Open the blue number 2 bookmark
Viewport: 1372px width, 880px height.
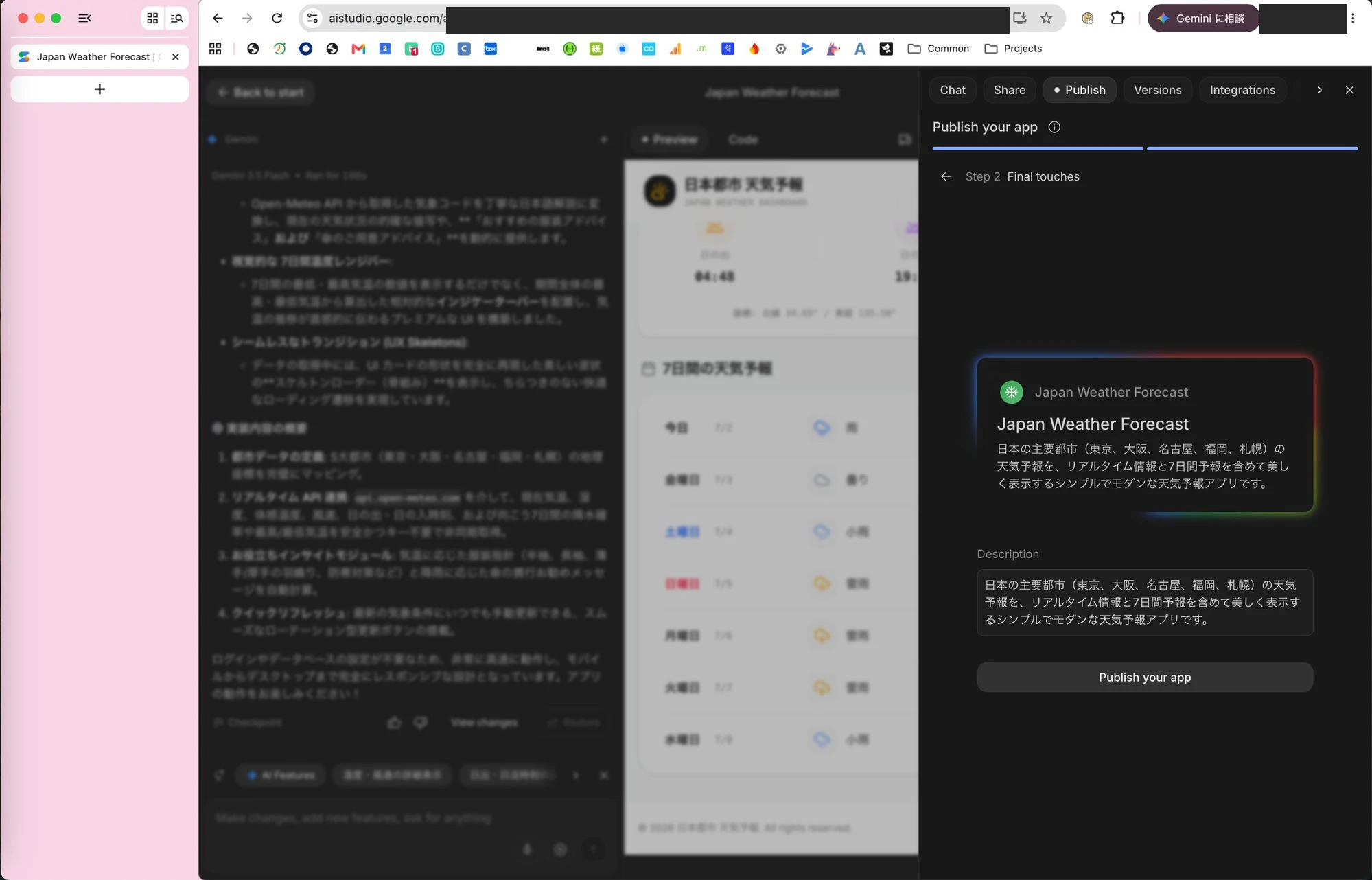385,49
